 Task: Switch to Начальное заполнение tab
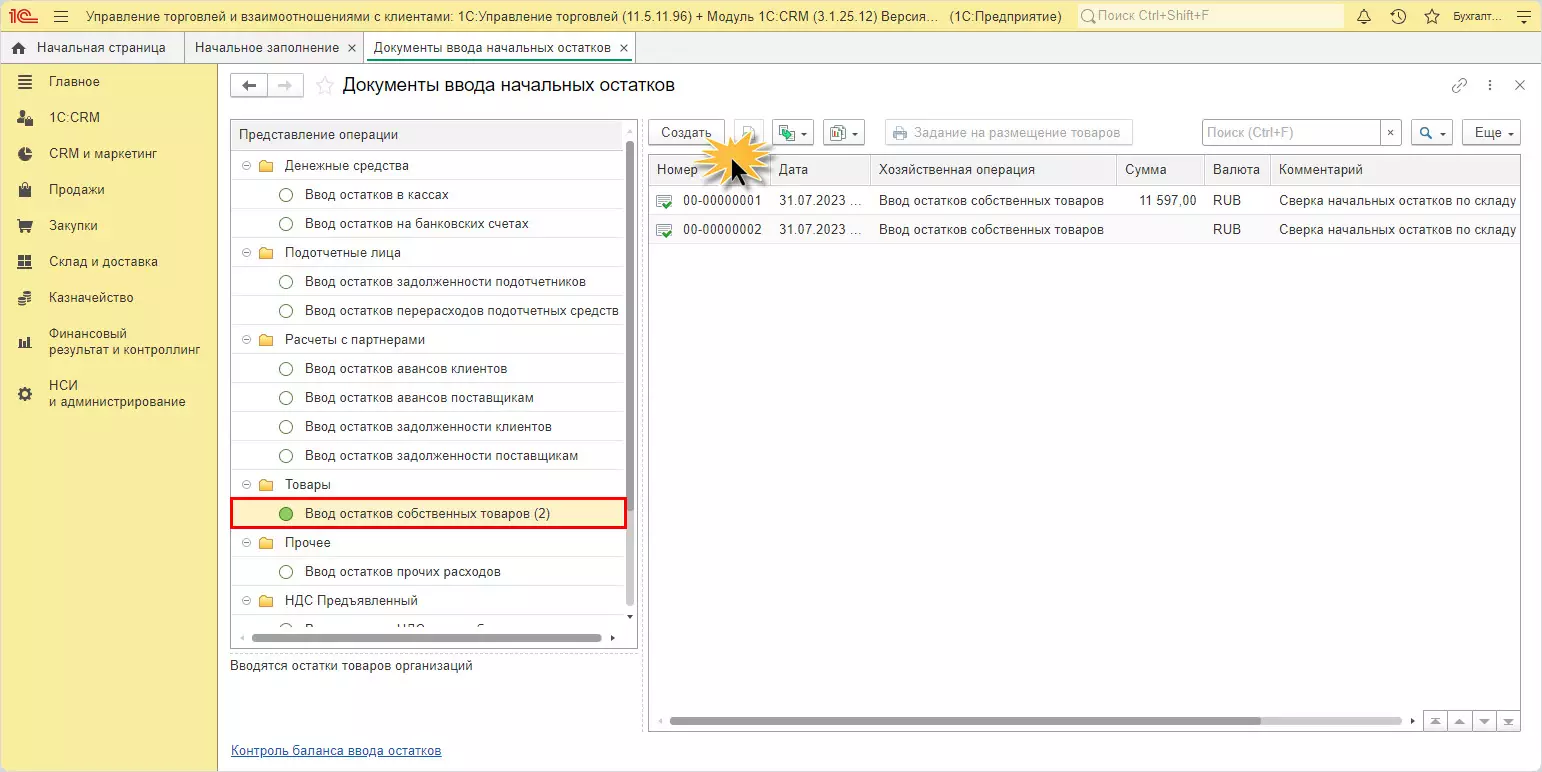[266, 48]
